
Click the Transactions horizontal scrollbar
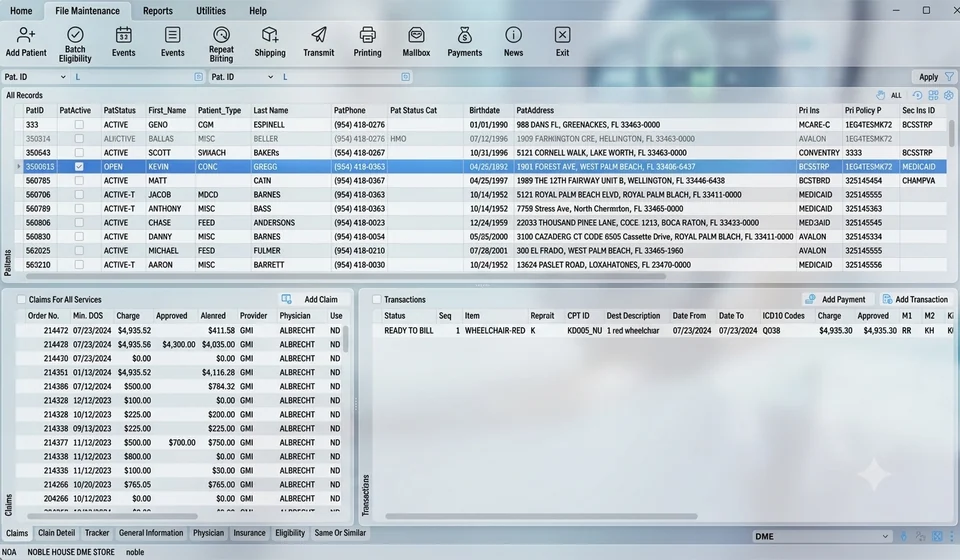(541, 517)
